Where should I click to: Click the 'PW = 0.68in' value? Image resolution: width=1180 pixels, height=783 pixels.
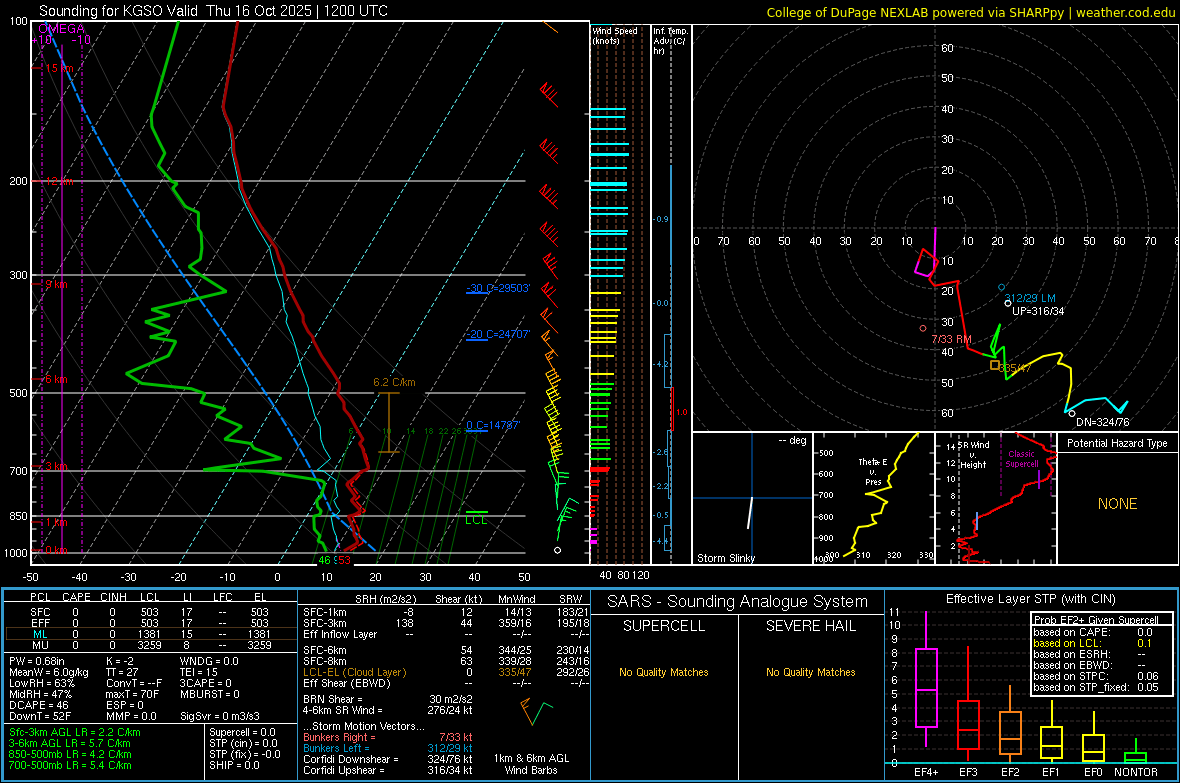[x=38, y=661]
